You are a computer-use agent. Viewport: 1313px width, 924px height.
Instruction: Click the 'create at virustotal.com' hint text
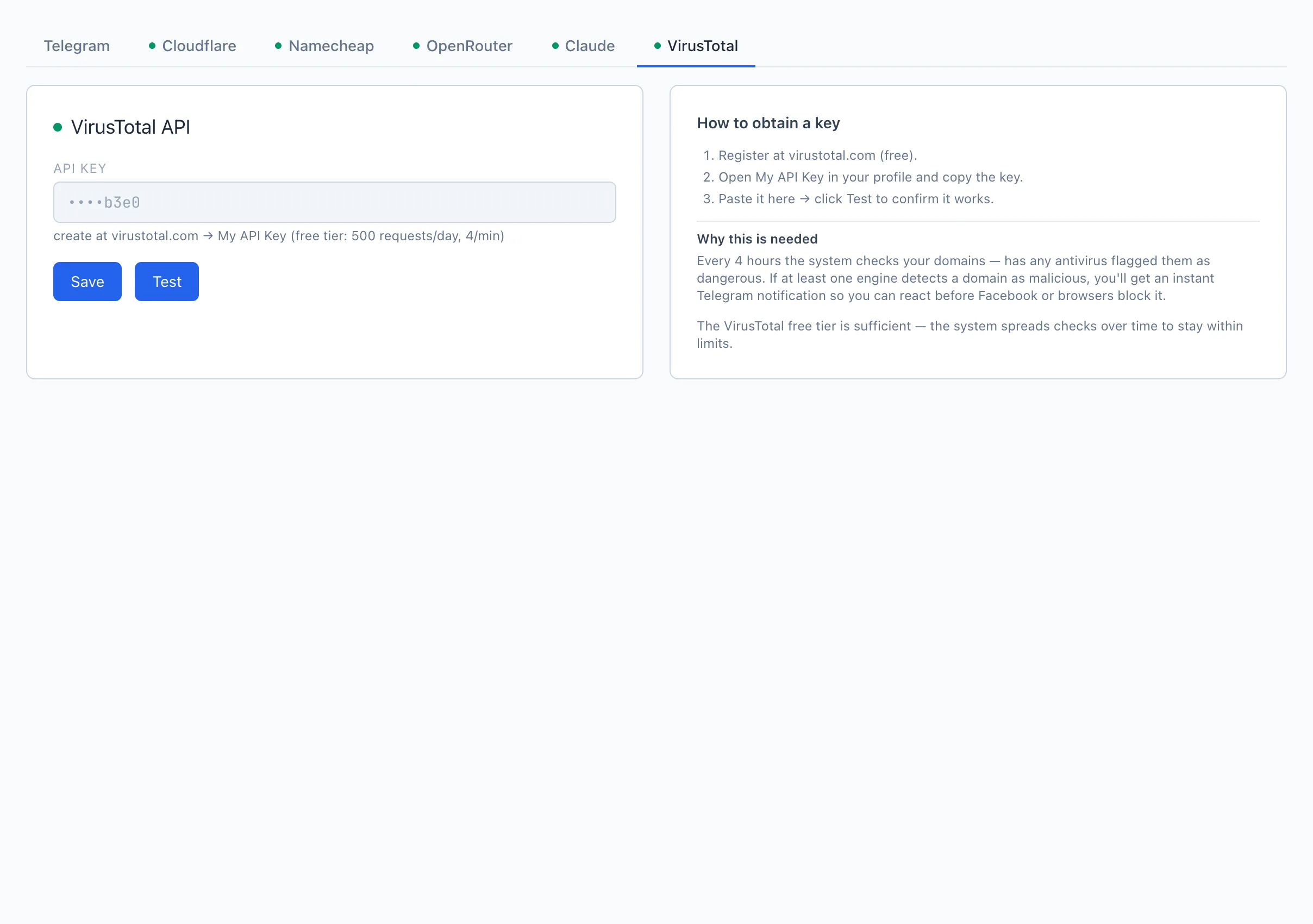click(279, 236)
